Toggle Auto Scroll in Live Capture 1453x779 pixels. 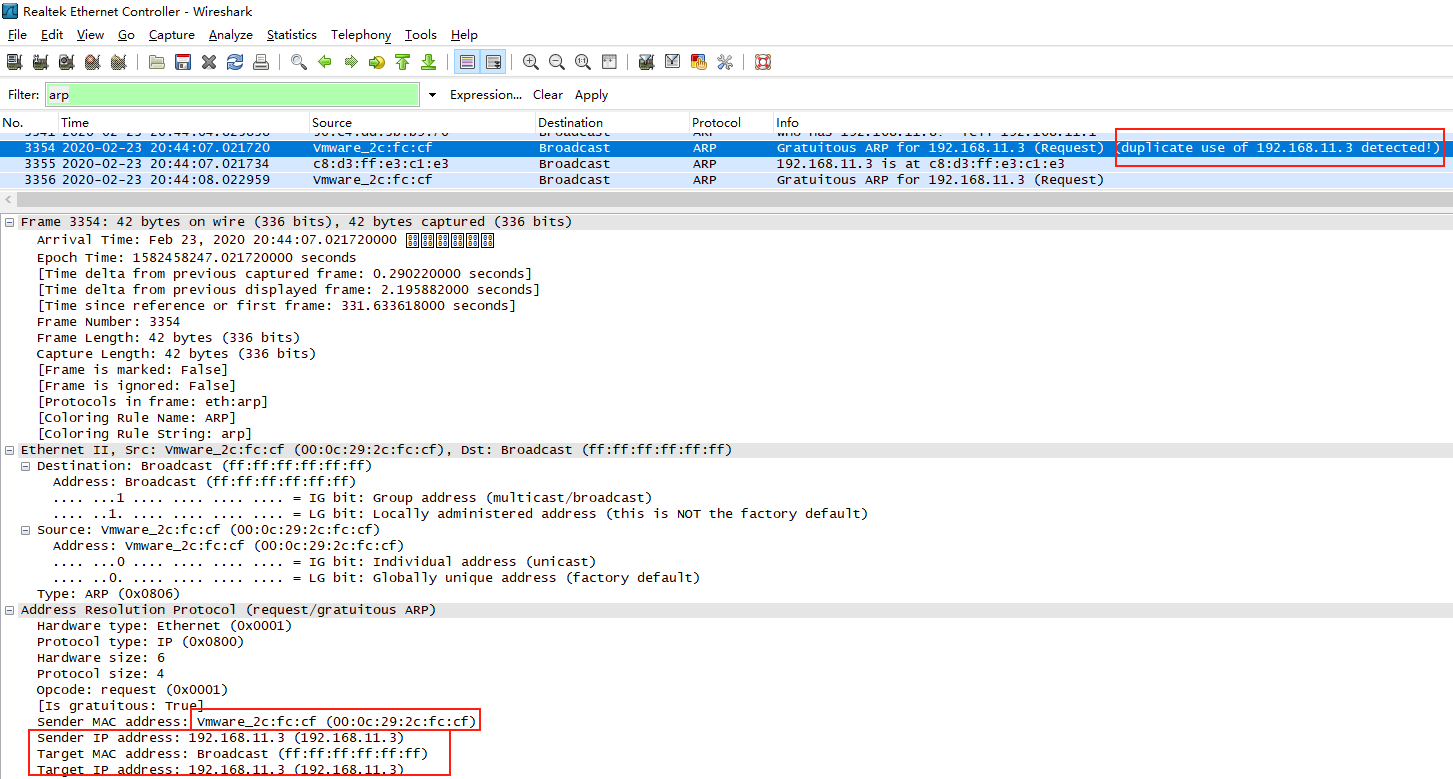(492, 61)
